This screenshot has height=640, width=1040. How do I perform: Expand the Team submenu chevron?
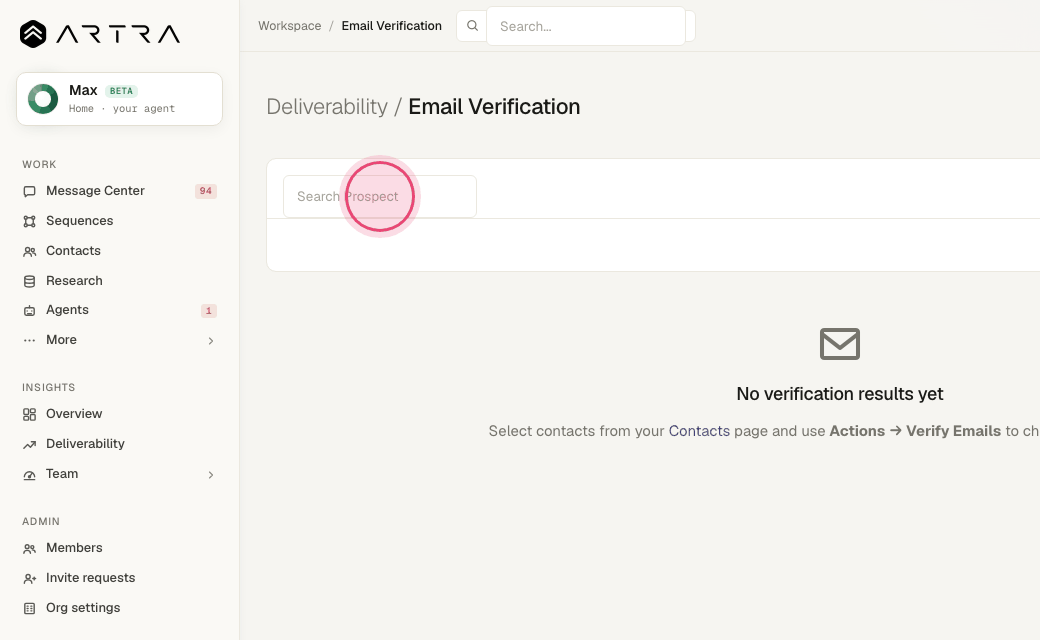(x=211, y=475)
